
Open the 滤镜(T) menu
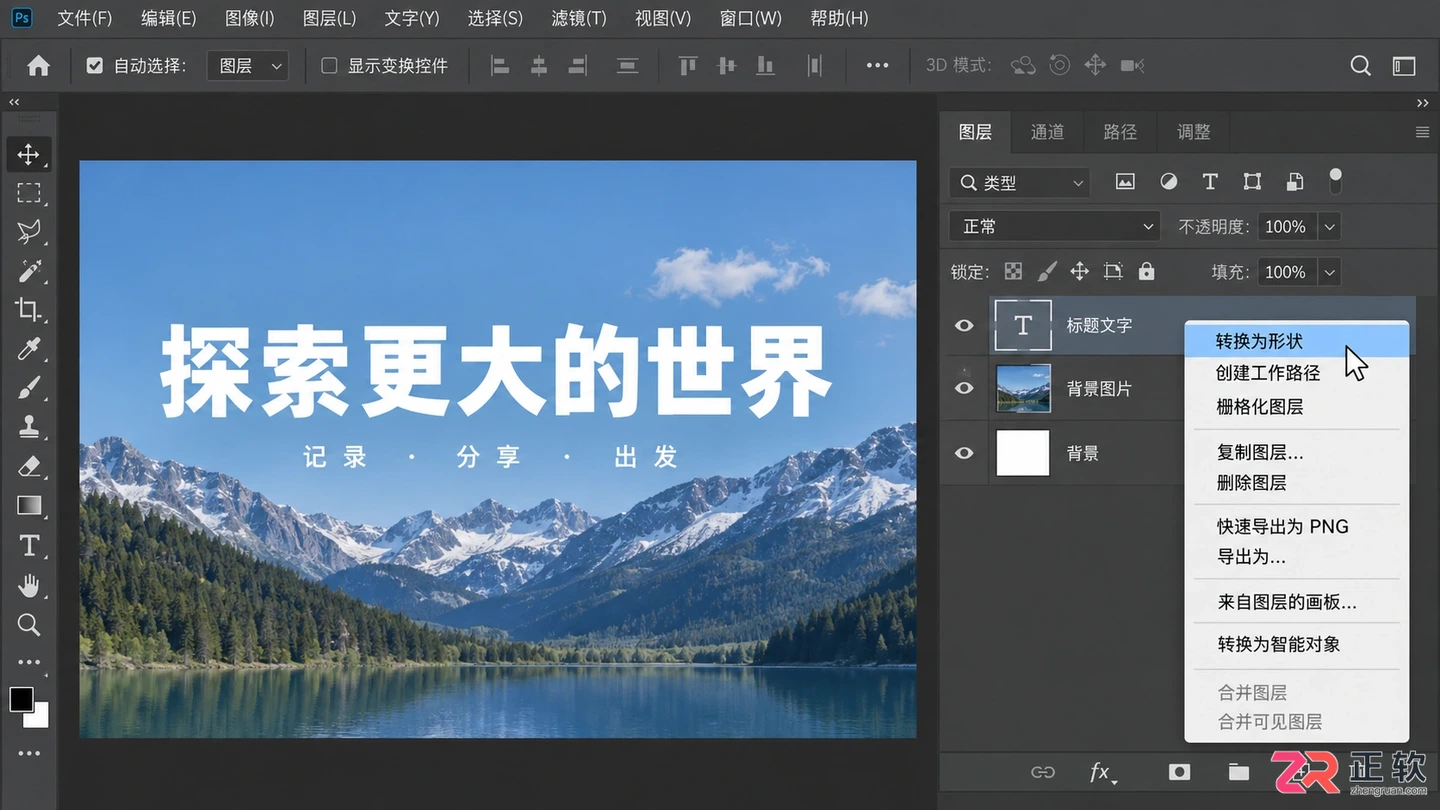pyautogui.click(x=579, y=18)
